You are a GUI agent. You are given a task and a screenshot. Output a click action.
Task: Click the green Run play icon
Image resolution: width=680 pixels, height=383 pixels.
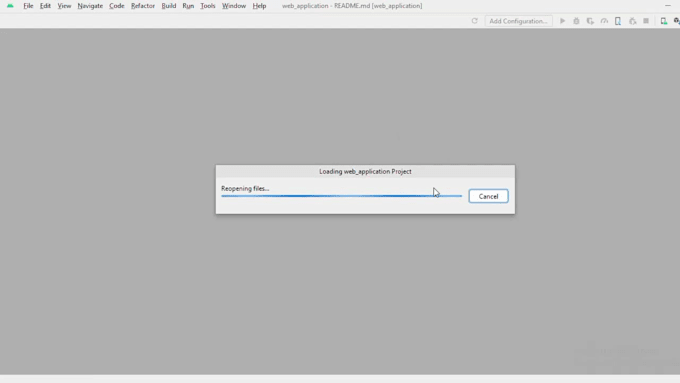click(562, 21)
